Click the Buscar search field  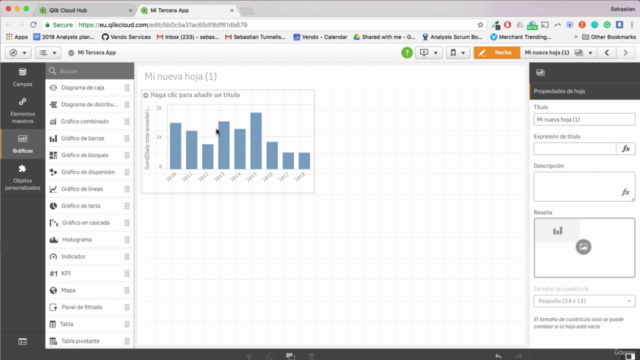click(x=89, y=71)
